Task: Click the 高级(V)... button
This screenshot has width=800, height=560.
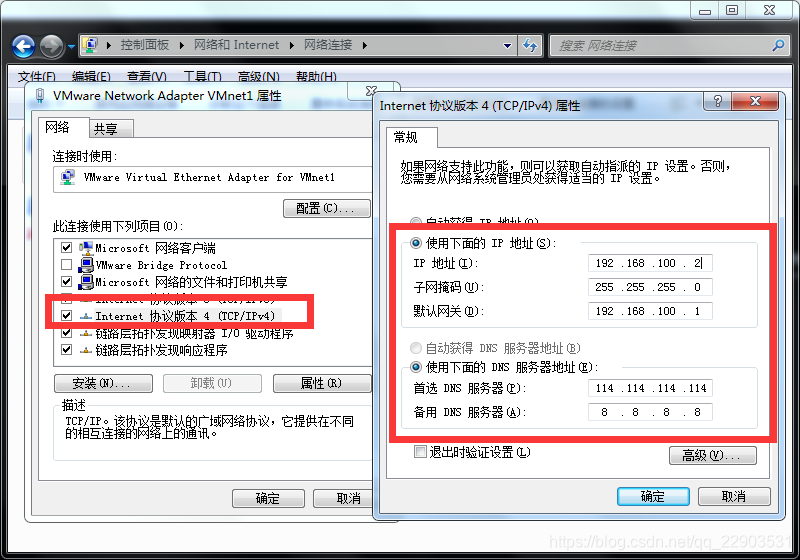Action: pyautogui.click(x=713, y=455)
